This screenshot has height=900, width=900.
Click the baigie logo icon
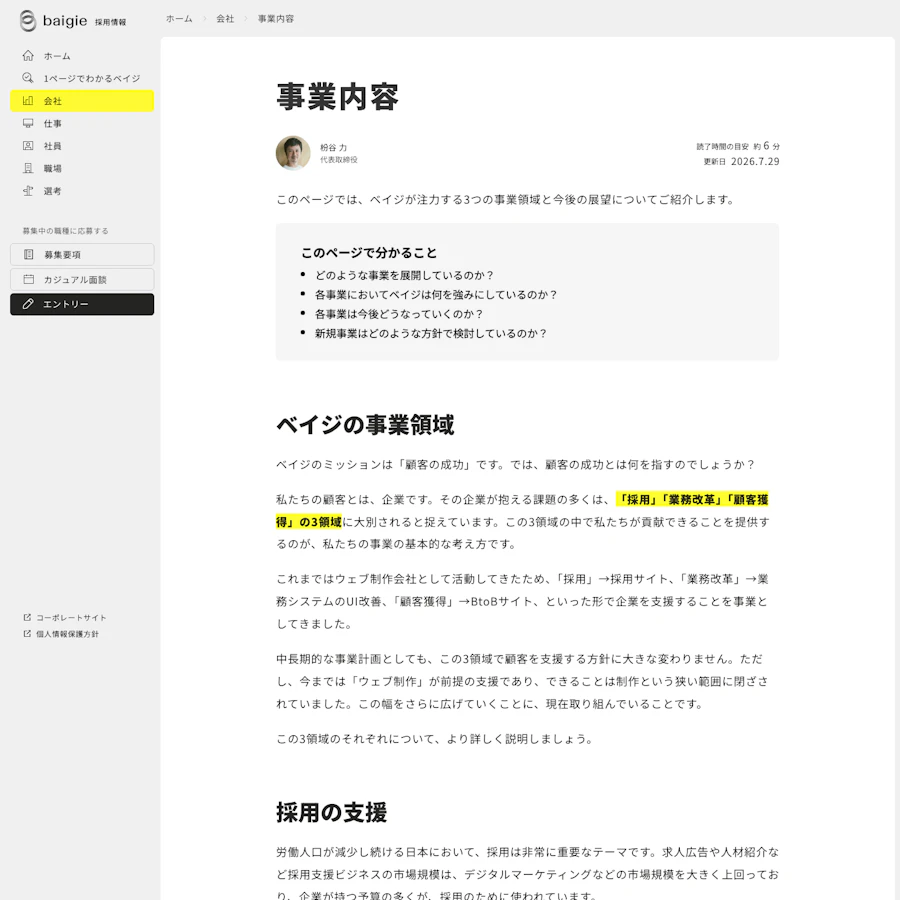click(x=28, y=21)
